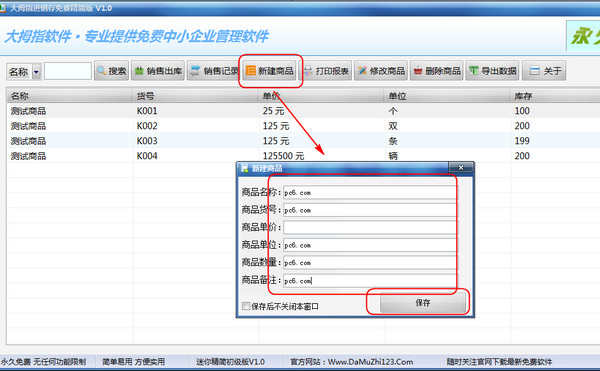Click 新建商品 toolbar button
The height and width of the screenshot is (371, 600).
click(270, 71)
